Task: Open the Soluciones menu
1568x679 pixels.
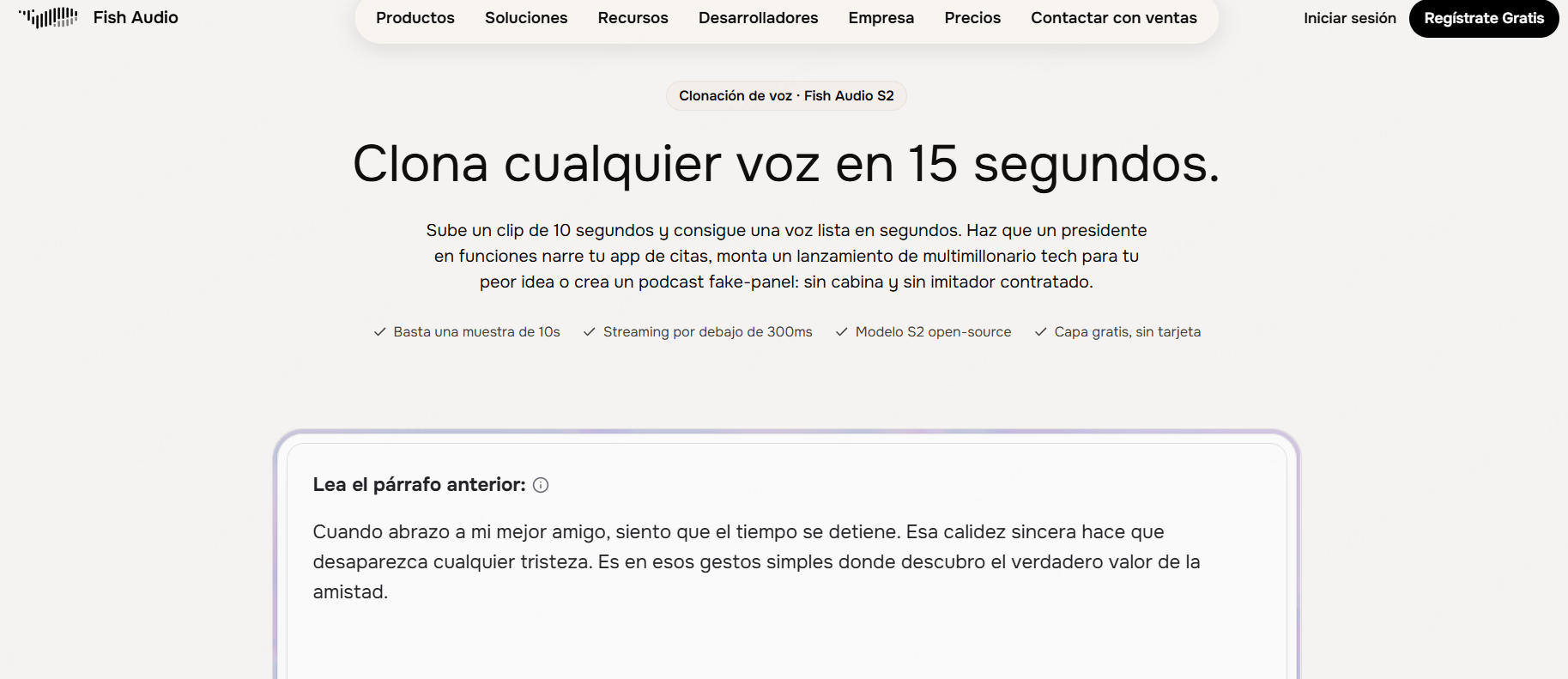Action: click(x=526, y=18)
